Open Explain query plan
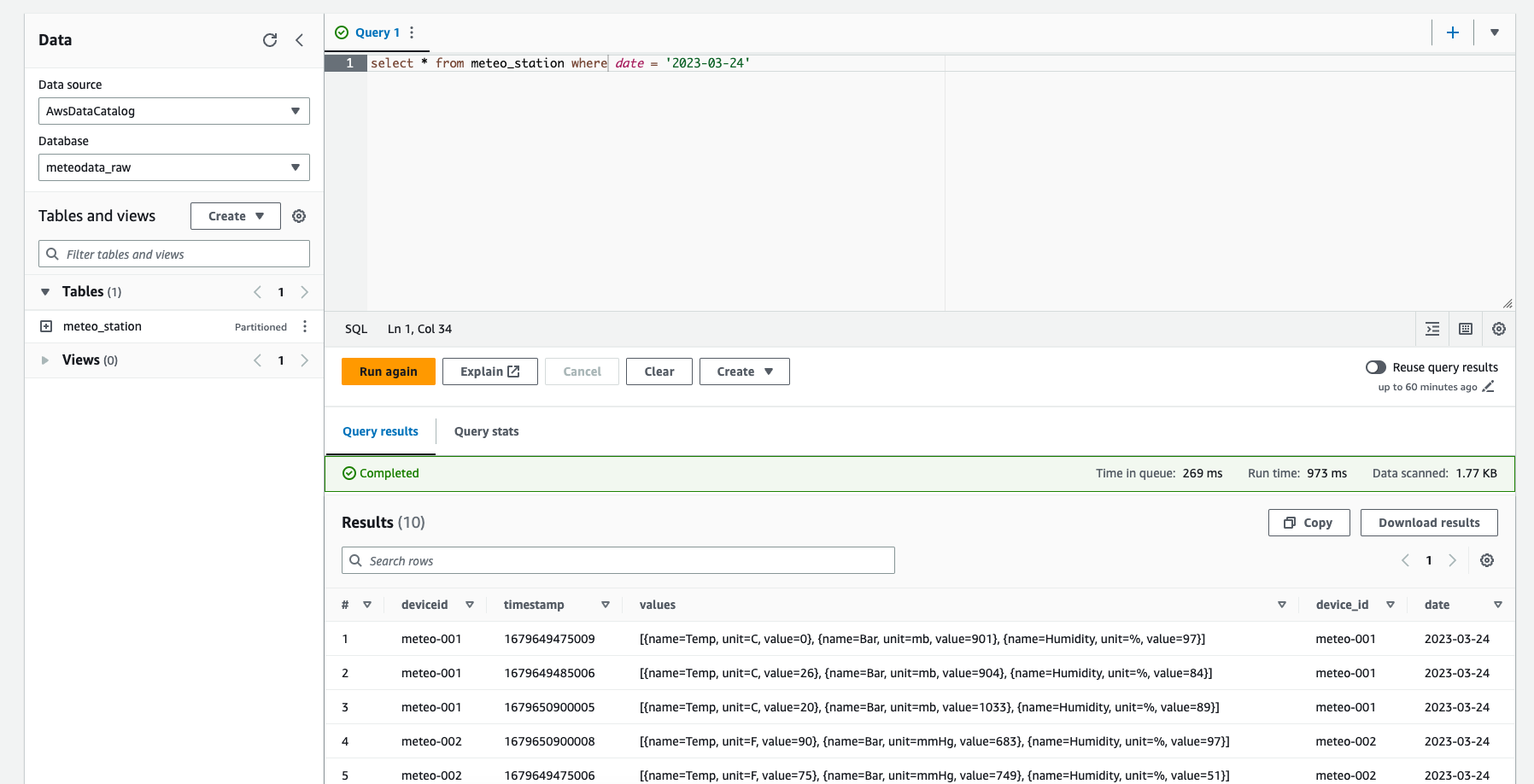The height and width of the screenshot is (784, 1534). (x=490, y=372)
